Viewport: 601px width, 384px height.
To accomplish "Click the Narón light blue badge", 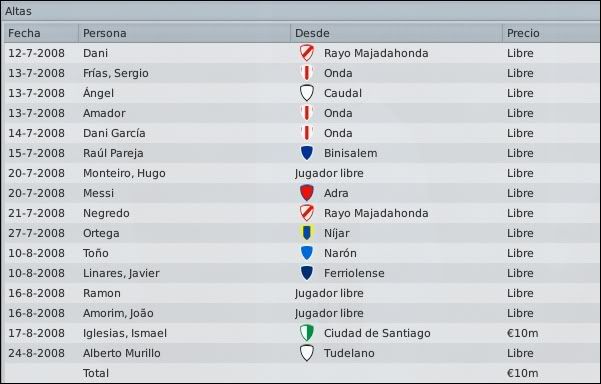I will coord(307,253).
